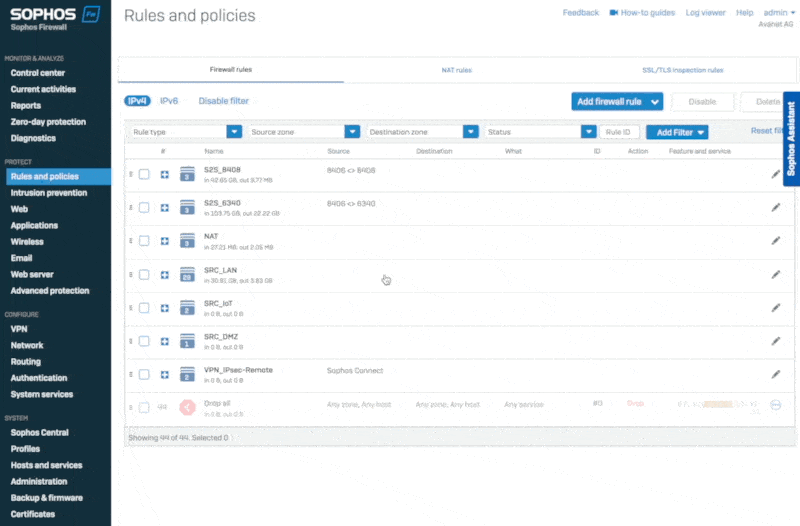Expand the SRC_IoT group with plus
This screenshot has height=526, width=800.
click(x=164, y=308)
